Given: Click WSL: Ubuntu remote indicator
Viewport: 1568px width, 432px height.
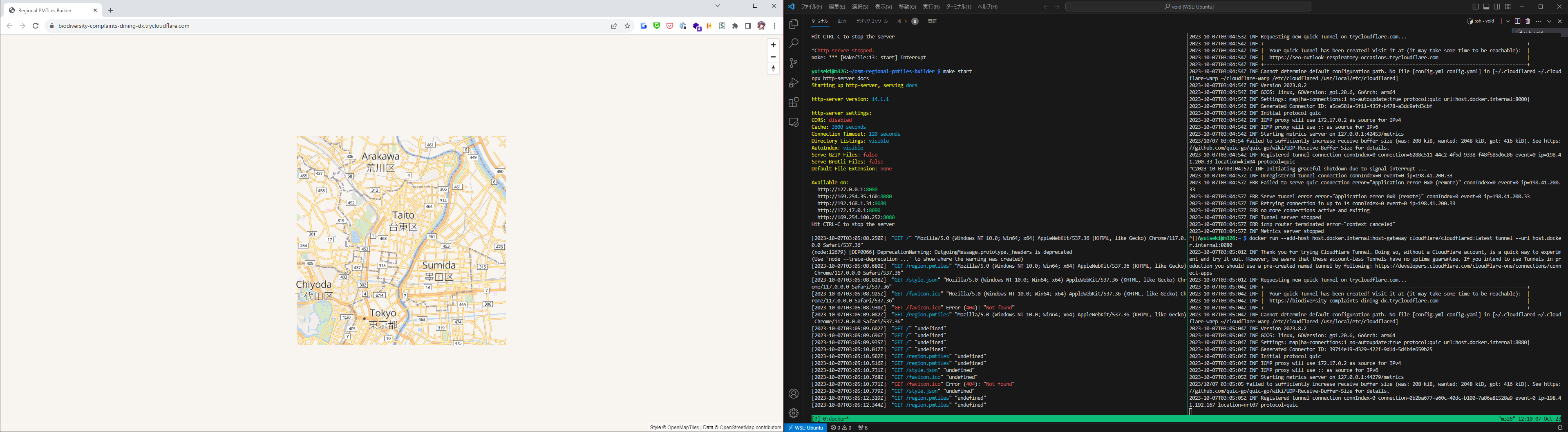Looking at the screenshot, I should click(x=805, y=428).
